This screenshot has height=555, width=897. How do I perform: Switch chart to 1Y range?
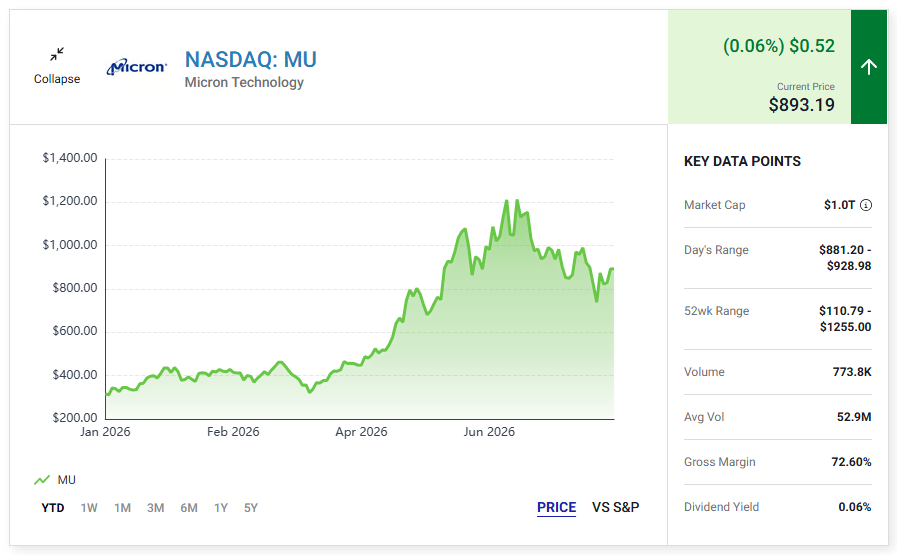pos(221,508)
